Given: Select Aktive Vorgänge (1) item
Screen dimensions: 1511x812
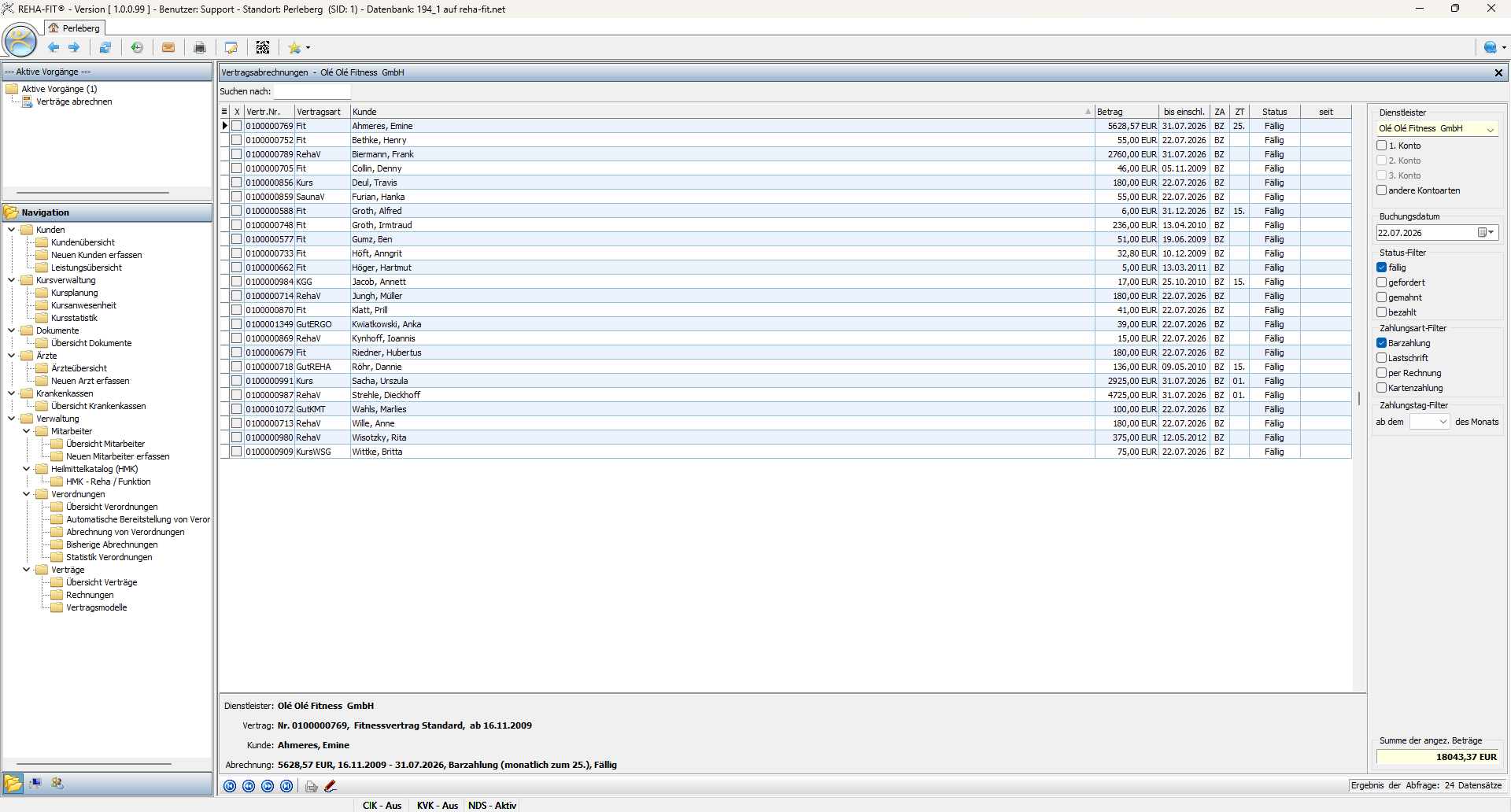Looking at the screenshot, I should (x=59, y=89).
